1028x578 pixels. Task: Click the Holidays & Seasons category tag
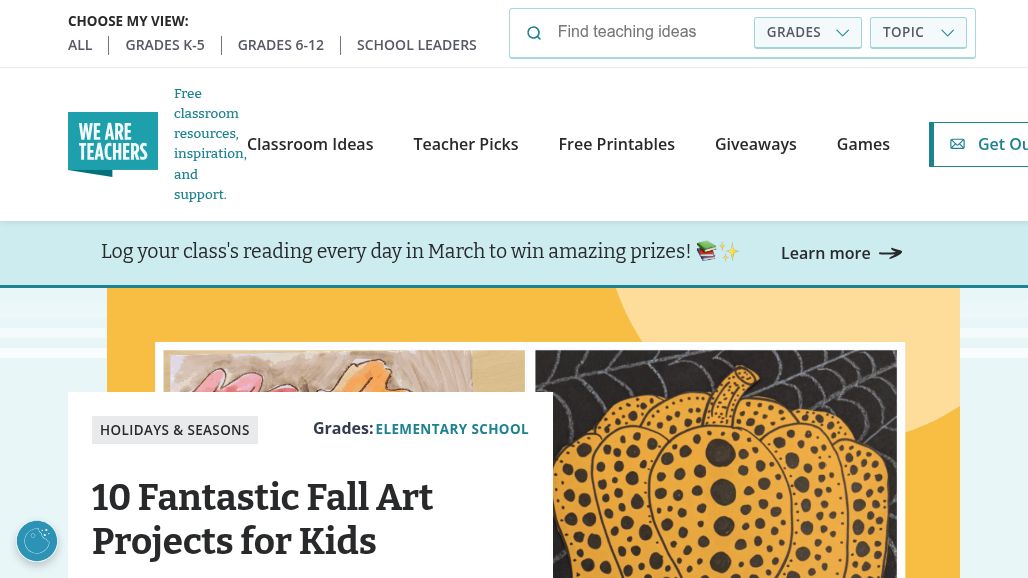[x=175, y=430]
